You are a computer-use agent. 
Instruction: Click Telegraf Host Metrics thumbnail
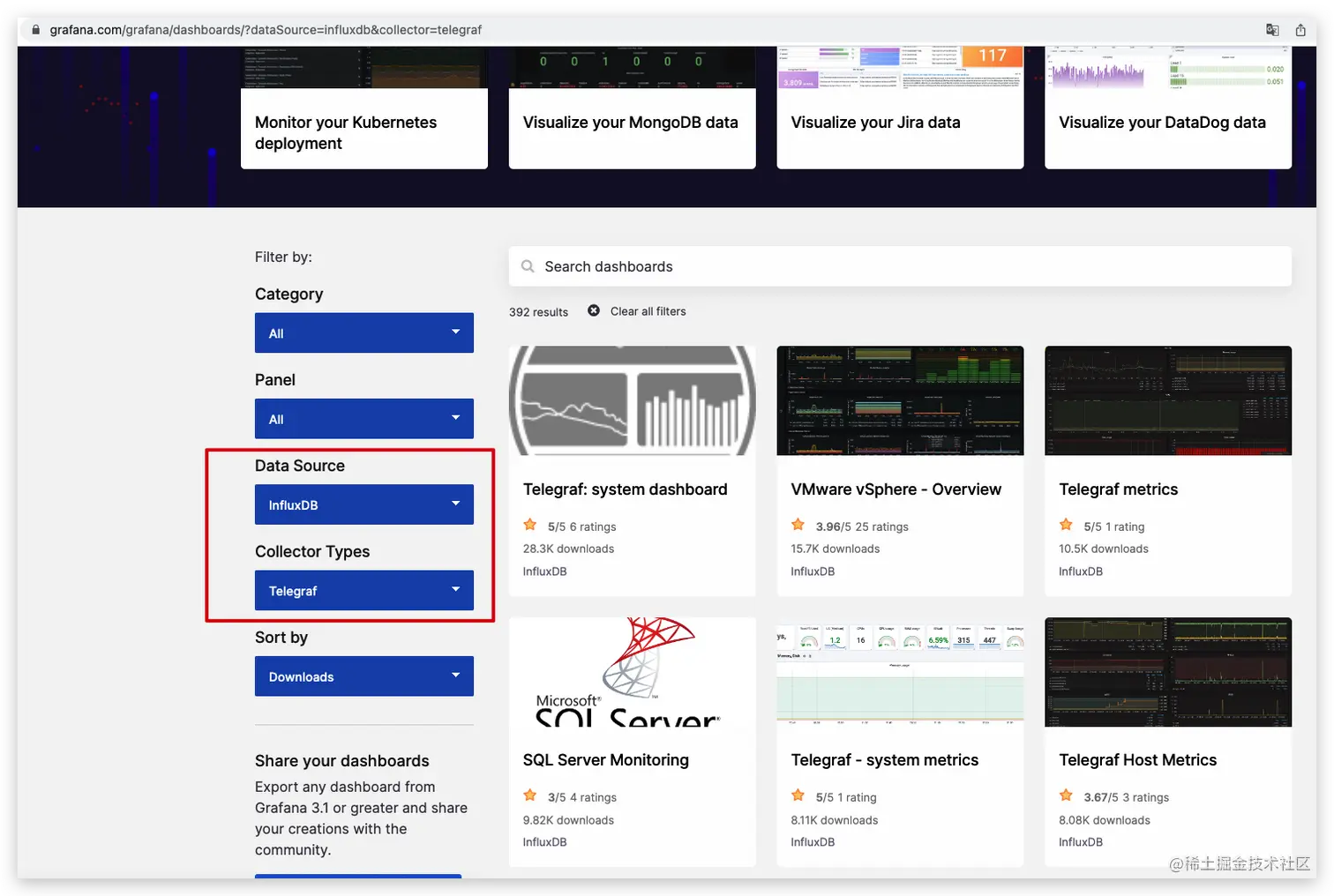(1168, 672)
